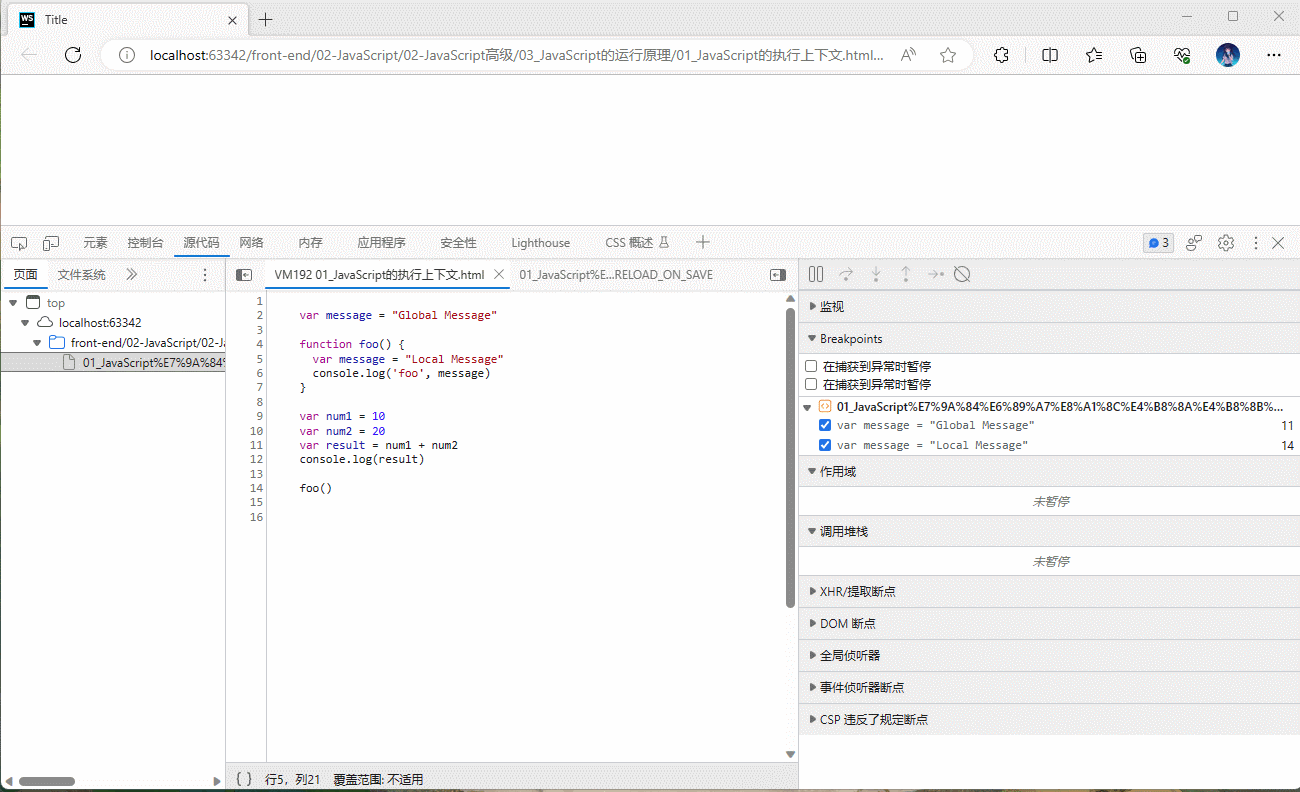Enable the first pause on exceptions checkbox
The width and height of the screenshot is (1300, 792).
812,367
